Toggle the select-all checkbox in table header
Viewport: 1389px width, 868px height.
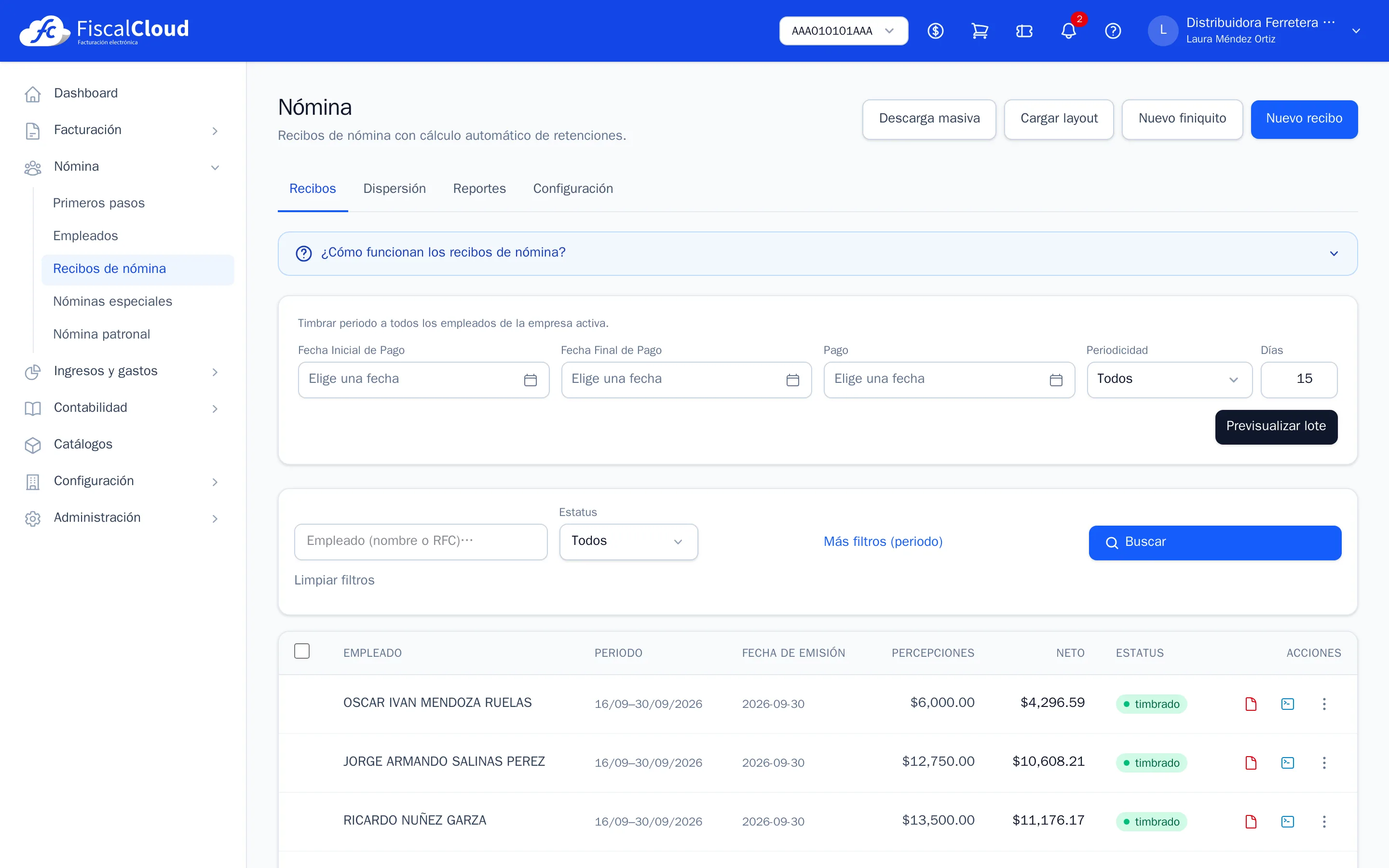302,651
